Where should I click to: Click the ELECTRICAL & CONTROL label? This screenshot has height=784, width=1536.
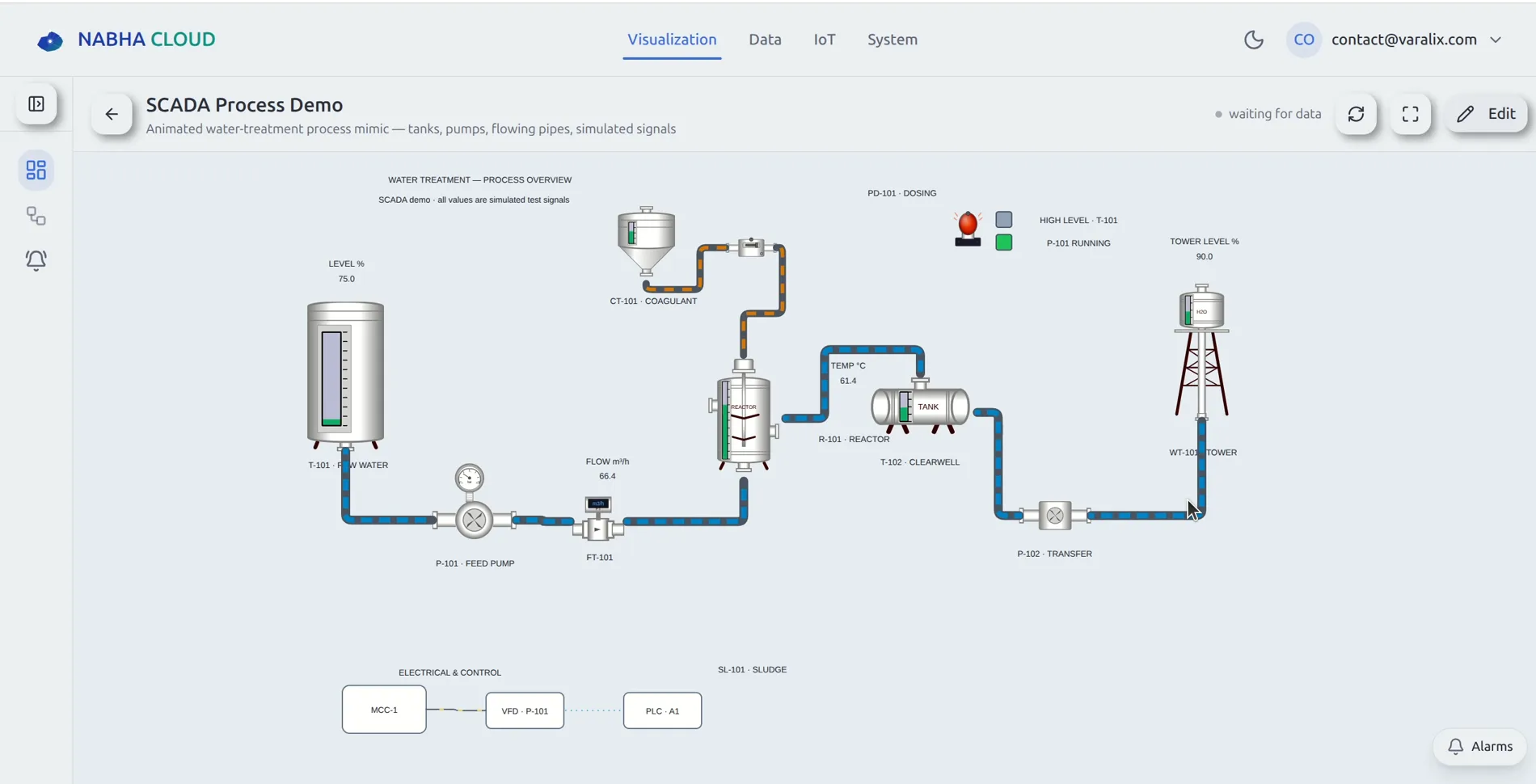[x=449, y=672]
